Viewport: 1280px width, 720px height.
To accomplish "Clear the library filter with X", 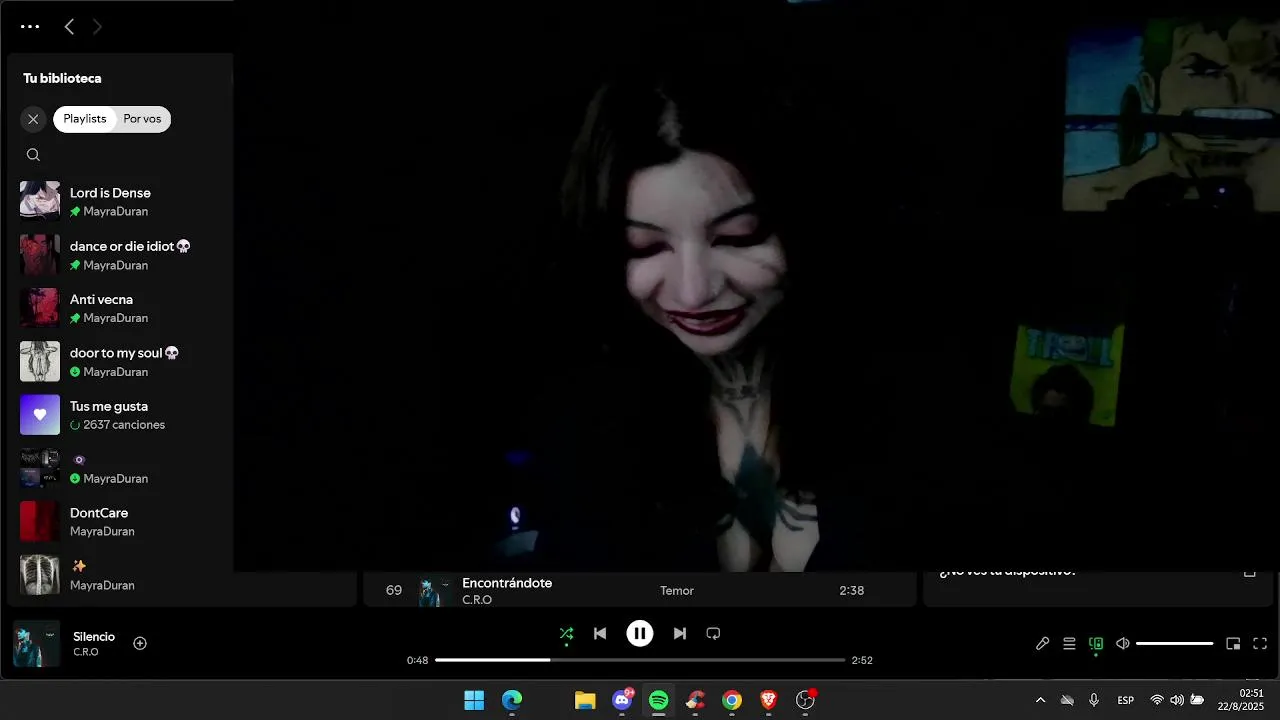I will pos(33,119).
